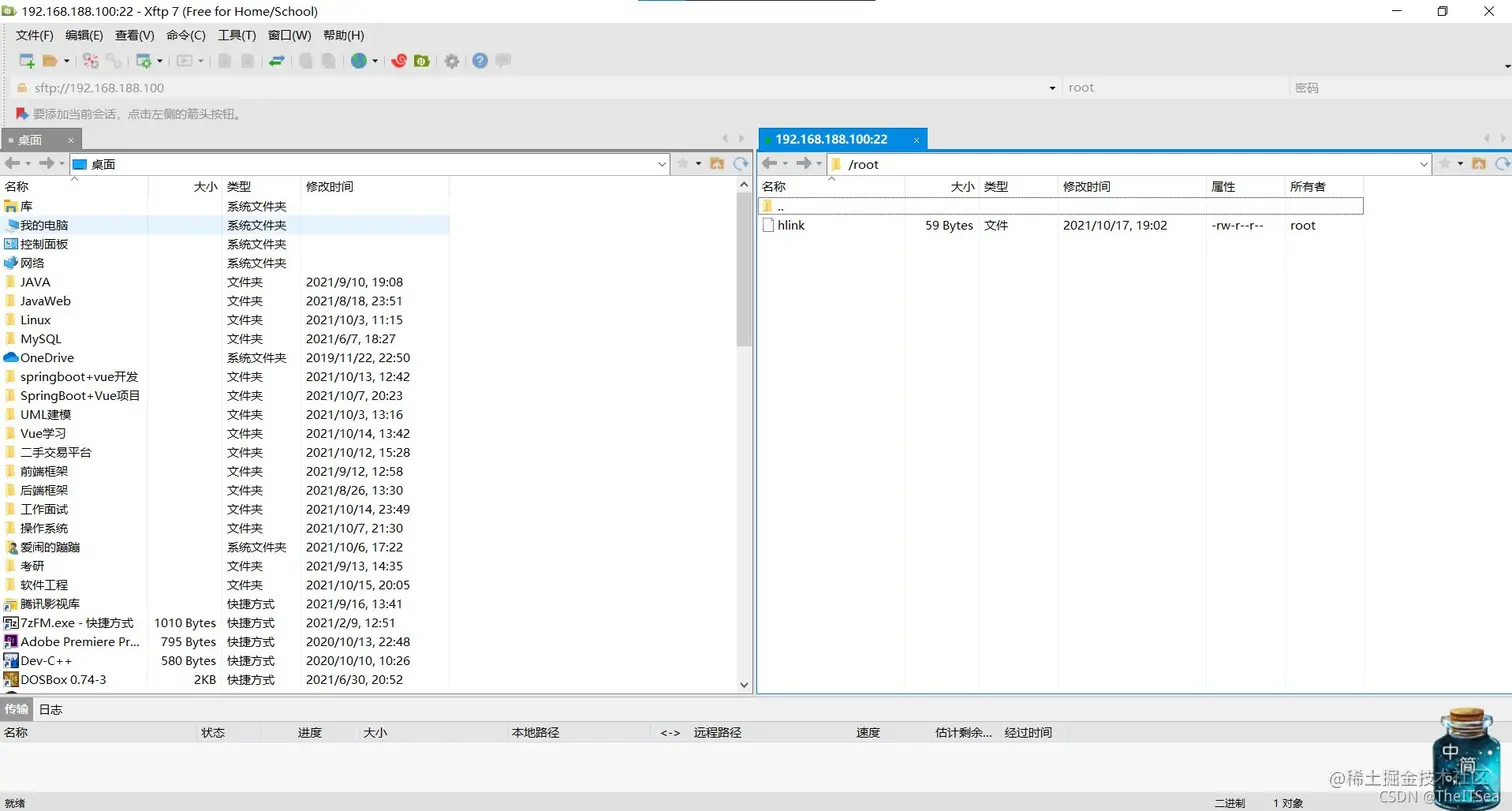1512x811 pixels.
Task: Click the local pane vertical scrollbar
Action: [744, 270]
